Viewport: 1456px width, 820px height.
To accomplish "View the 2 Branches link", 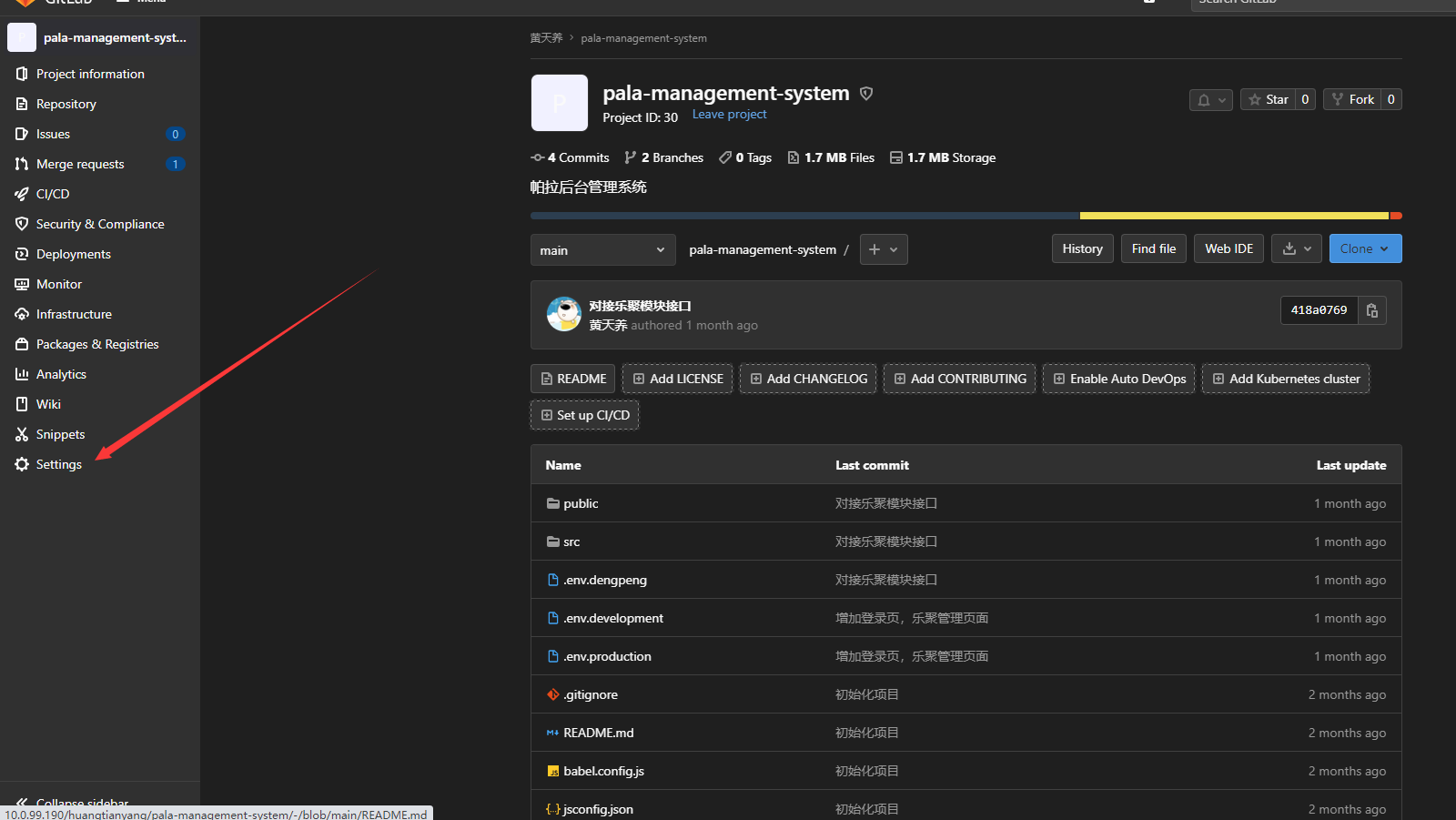I will (664, 157).
